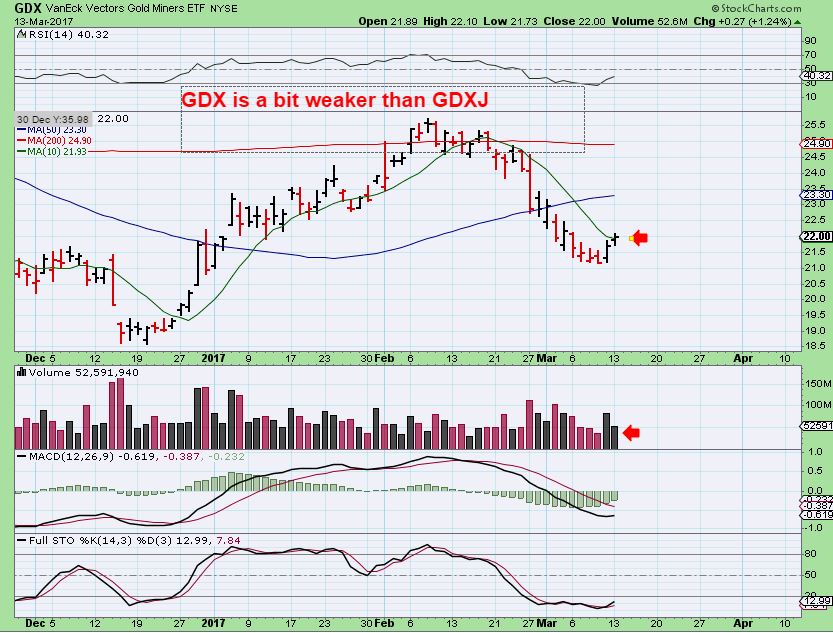
Task: Select the Low 21.73 value
Action: pyautogui.click(x=511, y=21)
